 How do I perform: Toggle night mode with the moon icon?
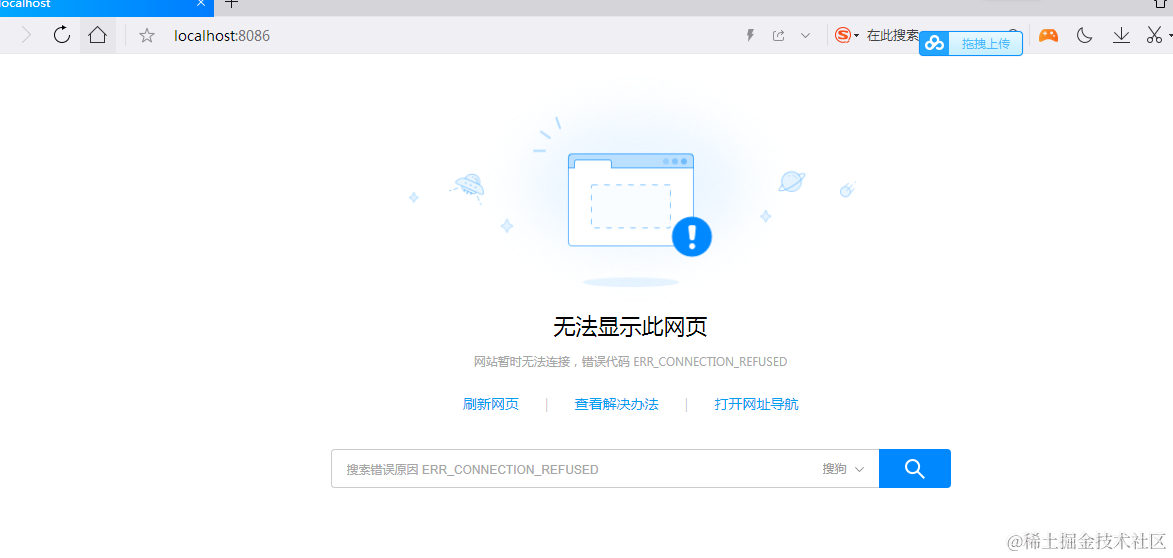pos(1084,35)
